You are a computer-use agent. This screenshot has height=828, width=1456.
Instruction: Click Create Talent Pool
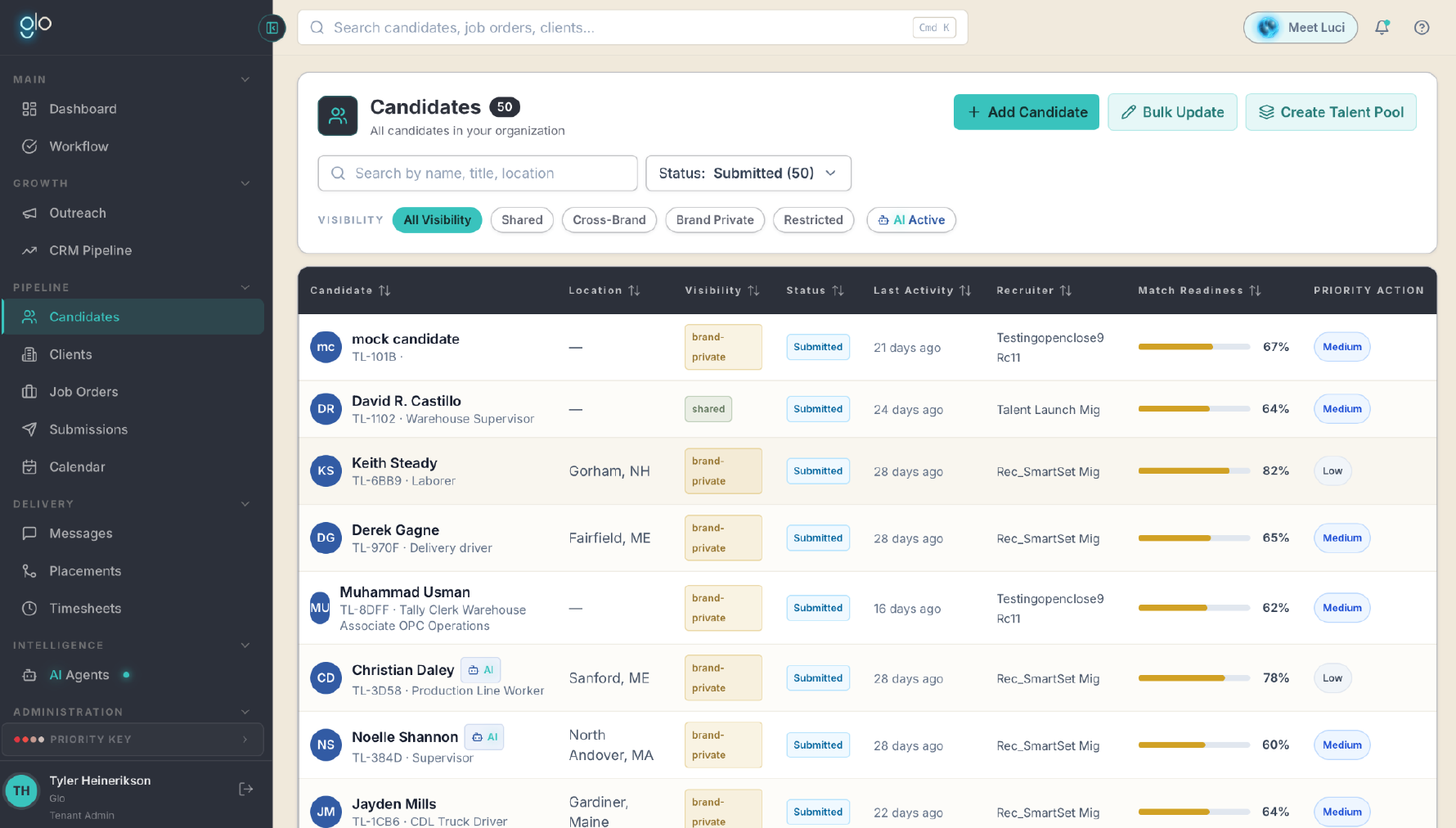click(1331, 112)
